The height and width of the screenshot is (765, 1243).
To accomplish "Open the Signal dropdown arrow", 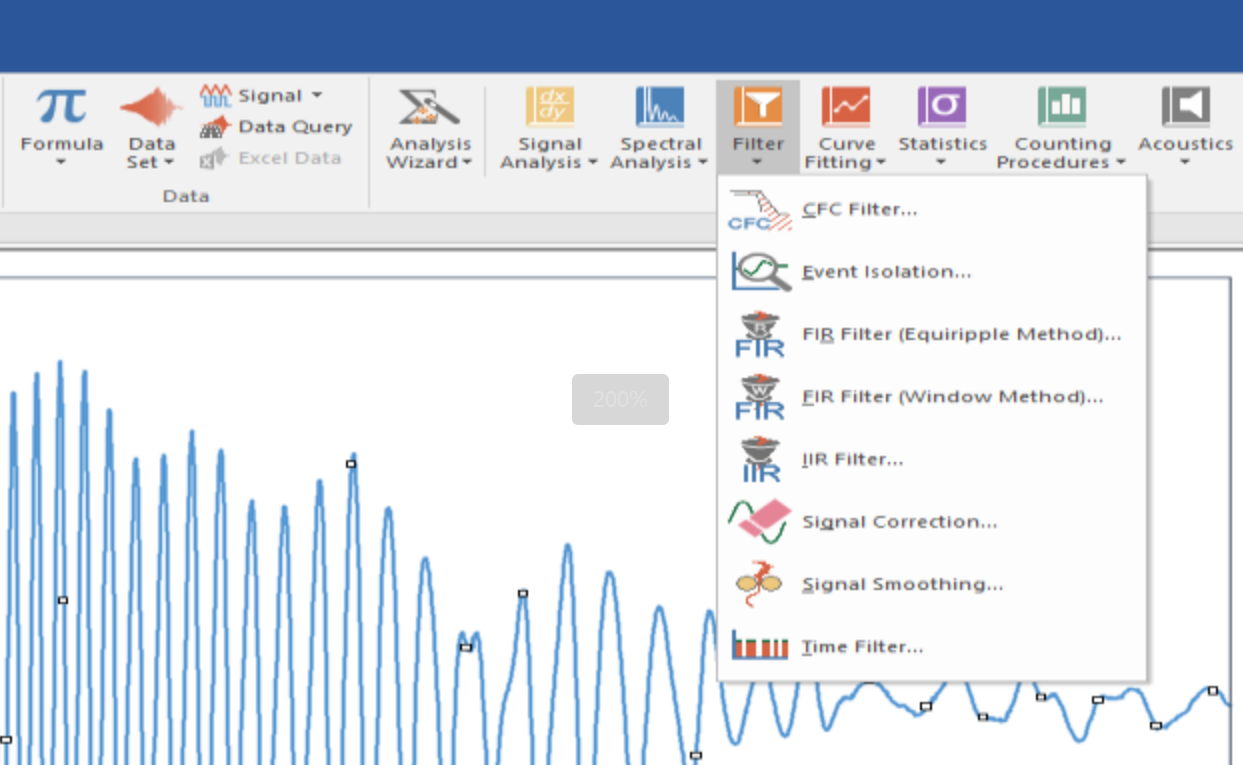I will pos(317,95).
